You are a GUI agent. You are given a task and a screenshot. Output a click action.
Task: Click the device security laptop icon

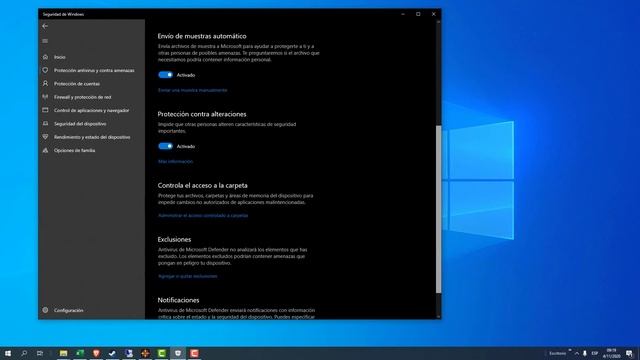pos(45,124)
